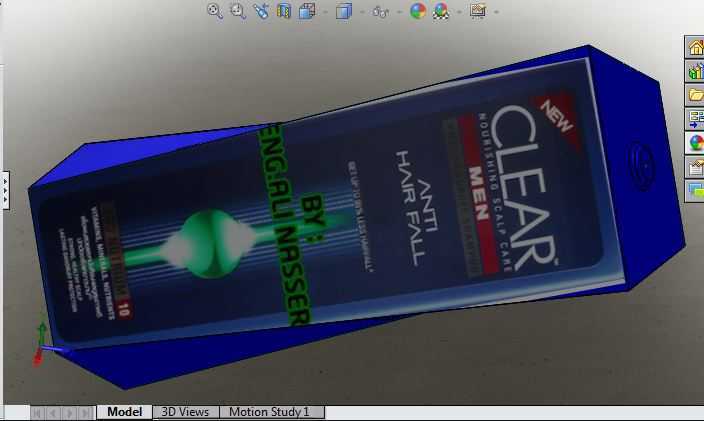Expand the Display Style dropdown arrow
The image size is (704, 421).
coord(362,12)
